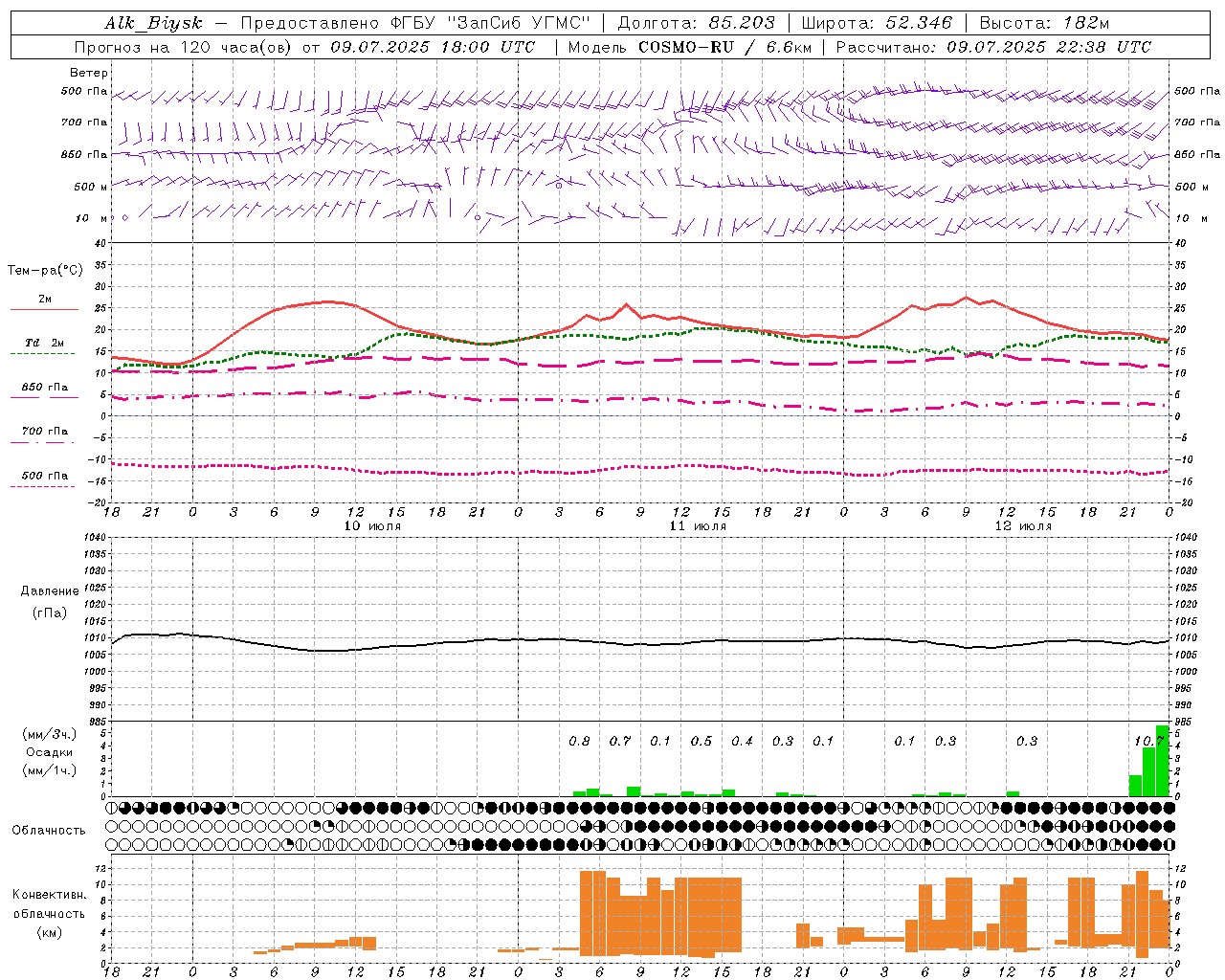Click '500 гПа' entry in temperature legend
Viewport: 1225px width, 980px height.
(45, 476)
